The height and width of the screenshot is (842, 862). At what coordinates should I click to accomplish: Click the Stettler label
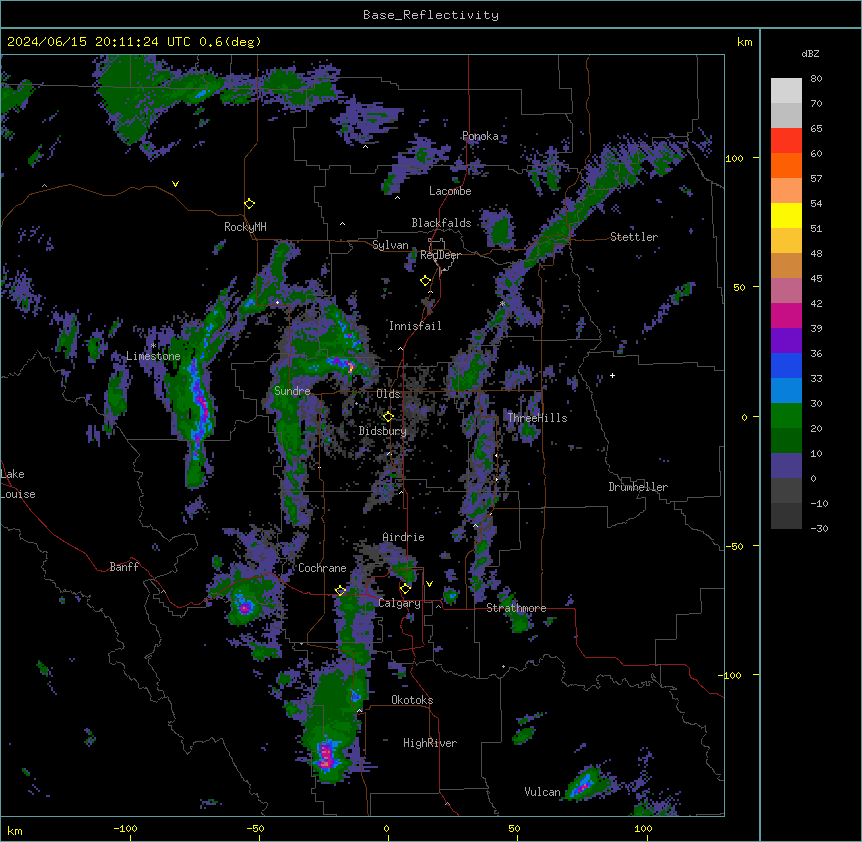pos(634,237)
